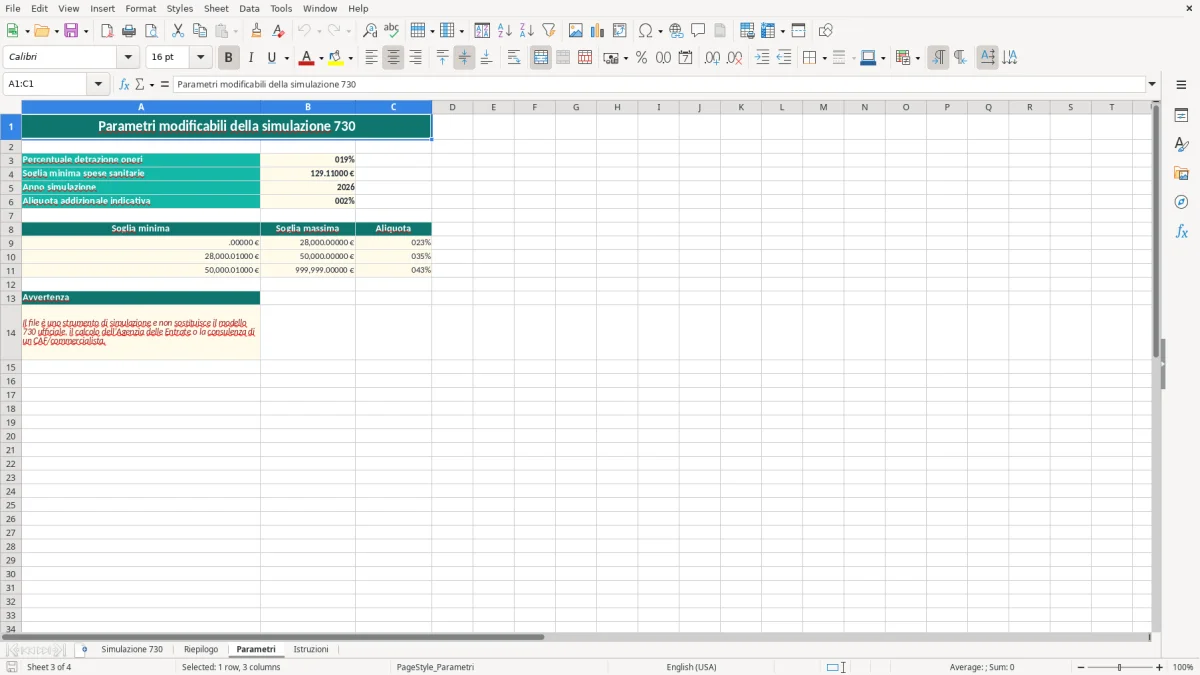Click the AutoFilter funnel icon
The width and height of the screenshot is (1200, 675).
point(548,31)
